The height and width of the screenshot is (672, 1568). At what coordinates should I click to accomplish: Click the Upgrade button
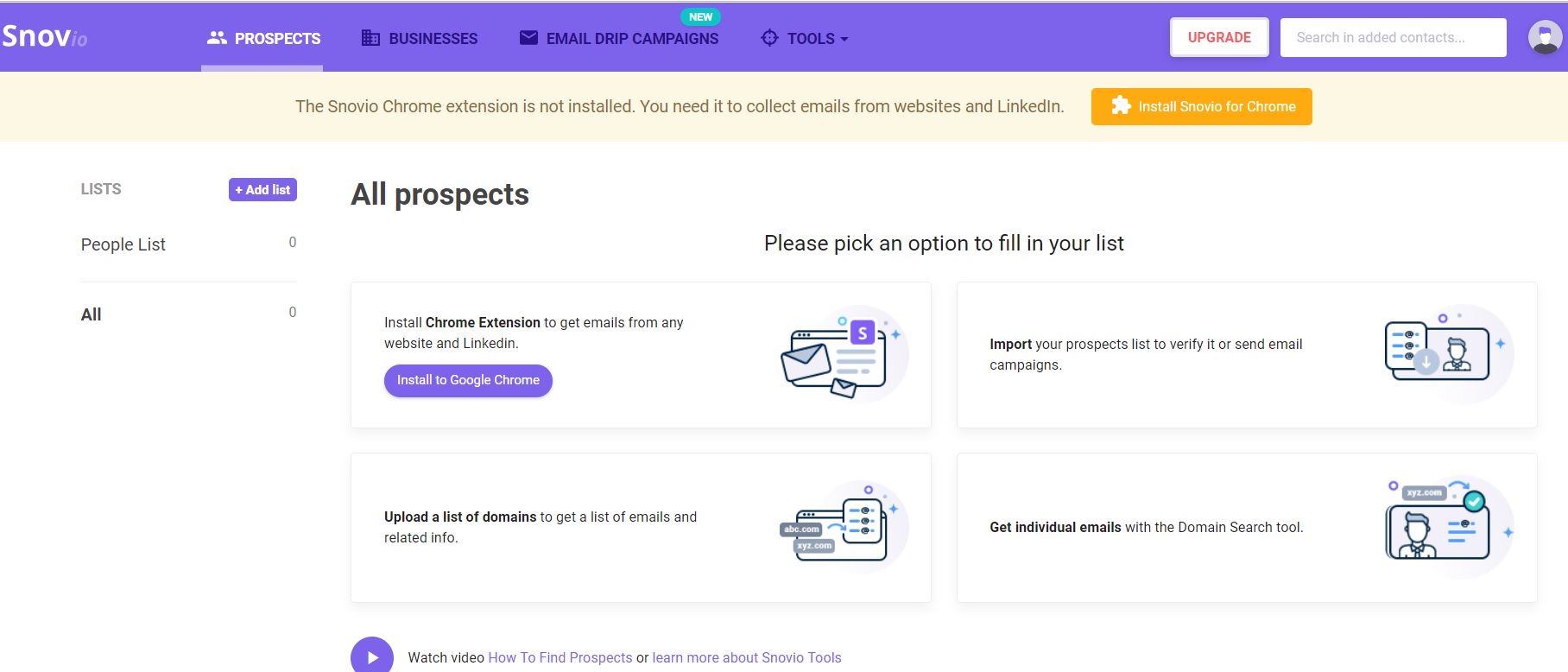point(1219,37)
